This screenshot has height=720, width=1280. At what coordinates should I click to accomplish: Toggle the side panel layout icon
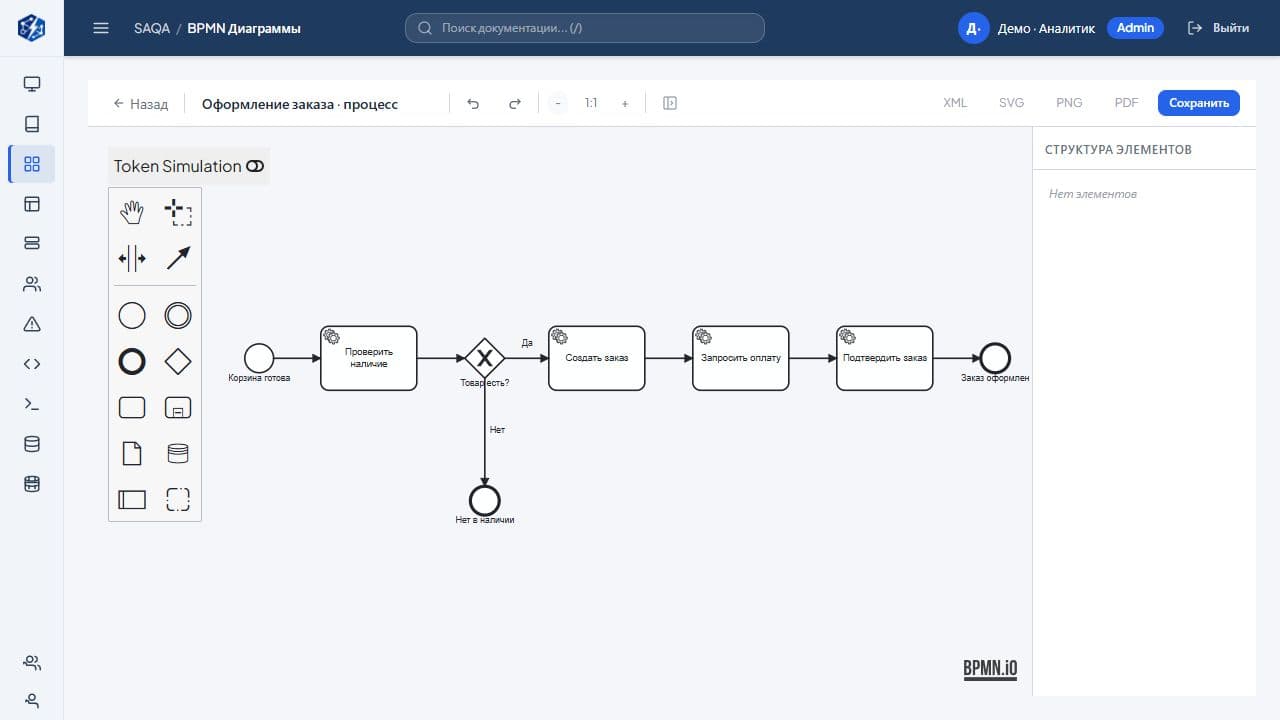tap(670, 103)
